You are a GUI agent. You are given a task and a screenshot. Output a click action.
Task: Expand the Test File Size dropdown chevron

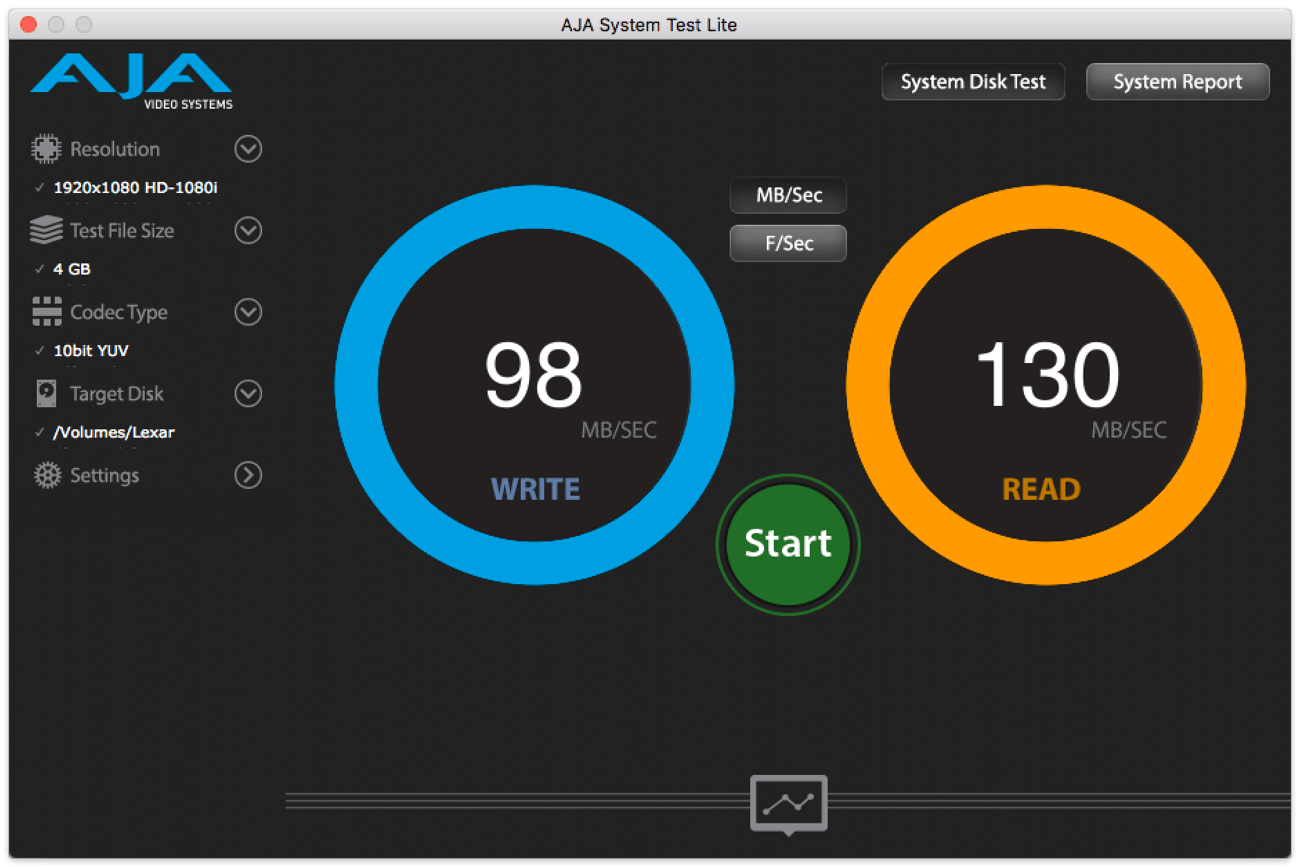point(248,231)
